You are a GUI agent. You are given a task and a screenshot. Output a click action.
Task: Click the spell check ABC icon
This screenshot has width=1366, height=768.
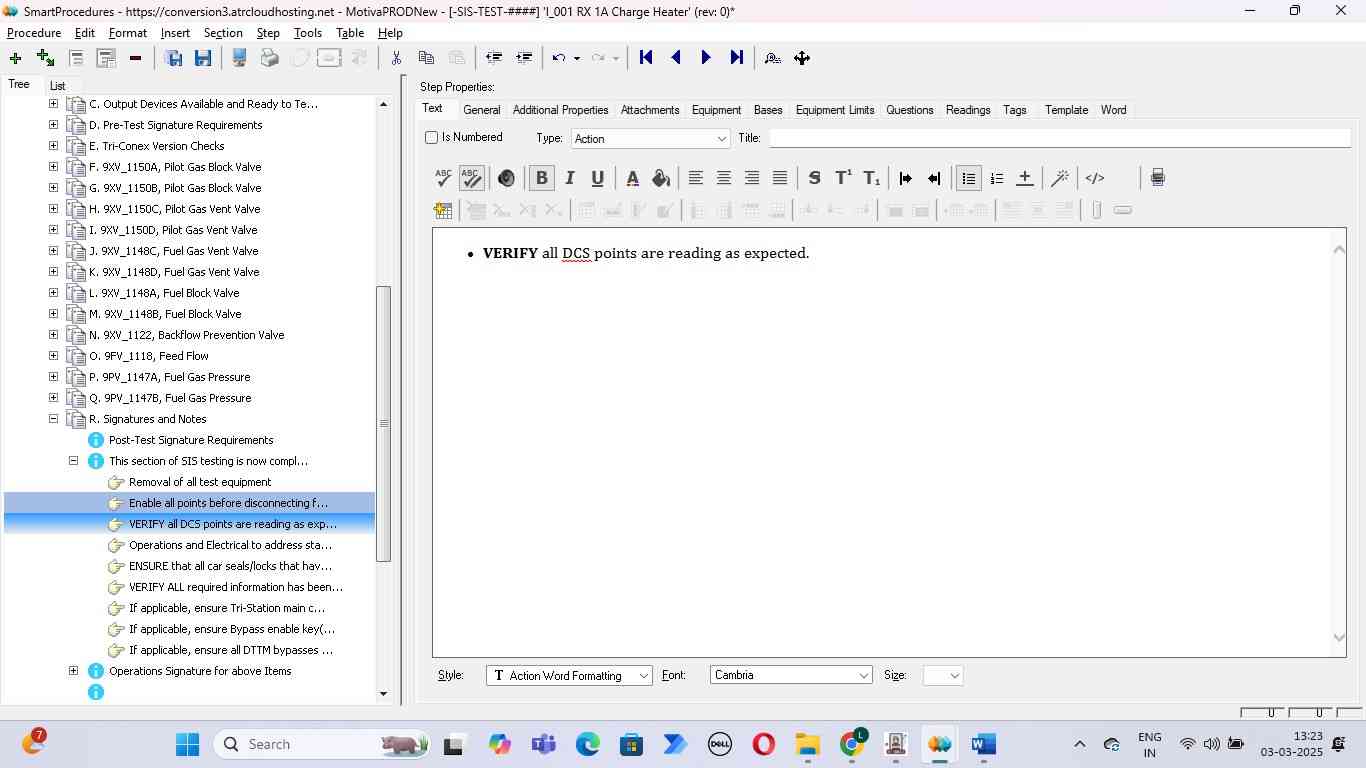(x=443, y=178)
